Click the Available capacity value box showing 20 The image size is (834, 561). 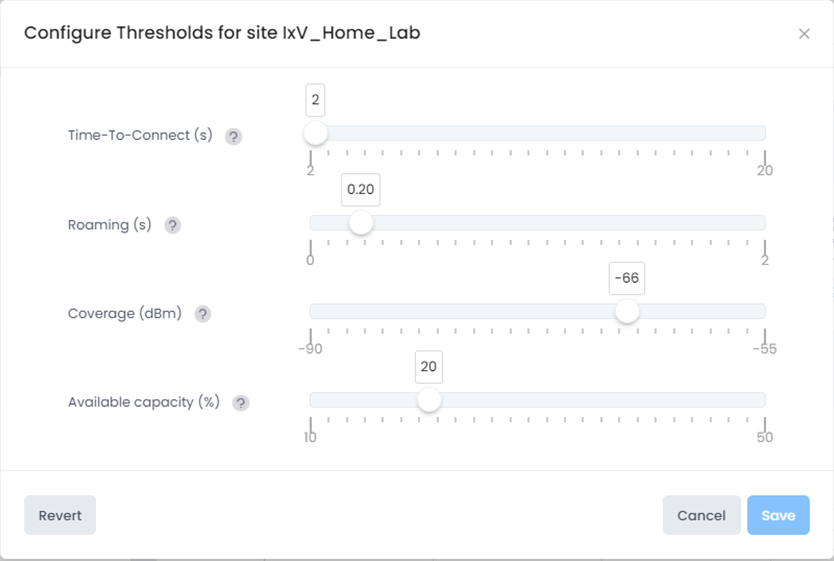[429, 367]
